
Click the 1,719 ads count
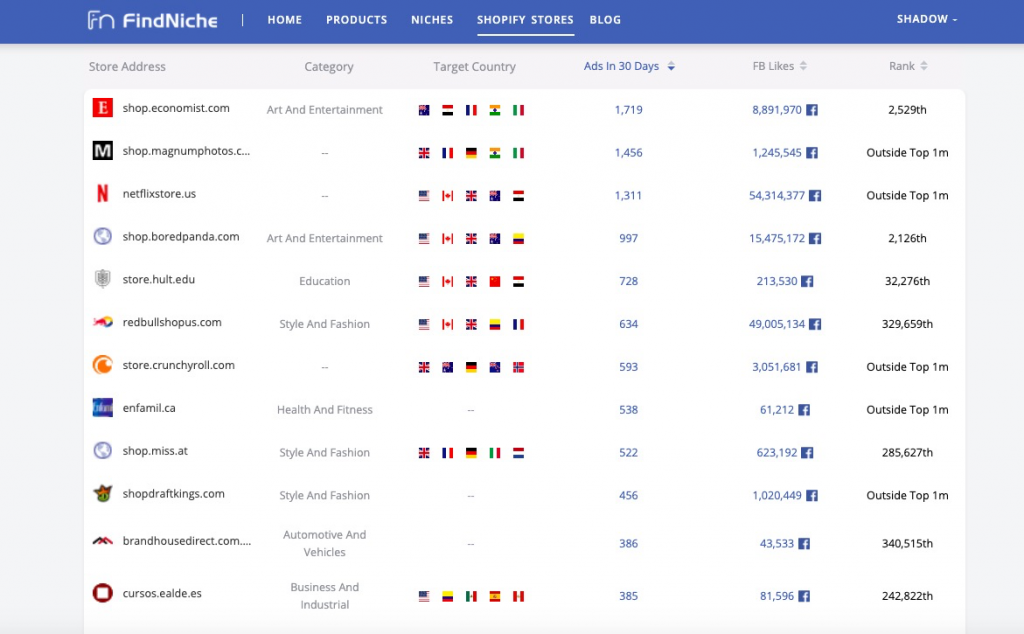[x=628, y=110]
